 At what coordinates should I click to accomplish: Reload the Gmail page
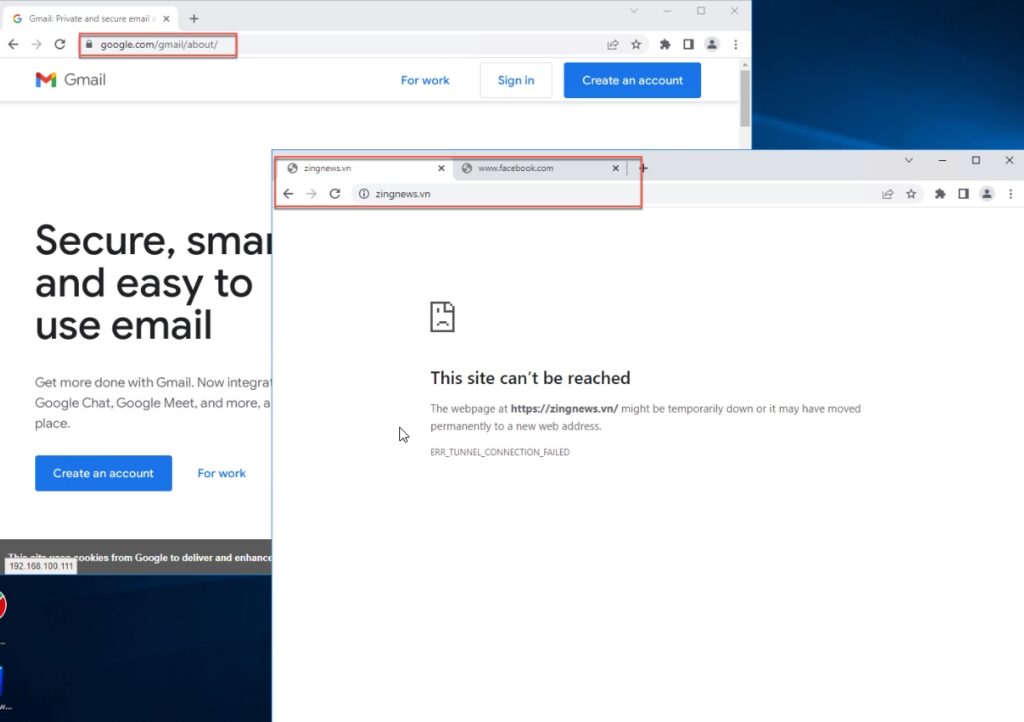tap(59, 44)
